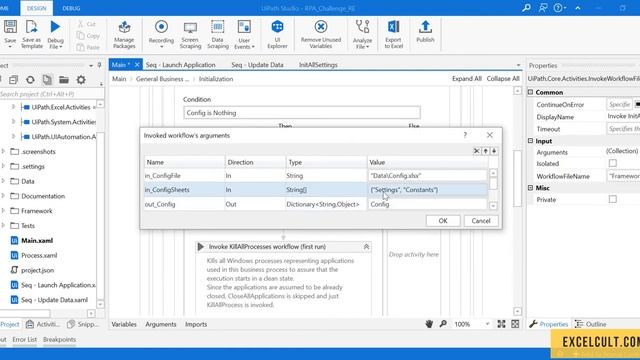
Task: Click Remove Unused Variables
Action: click(x=321, y=35)
